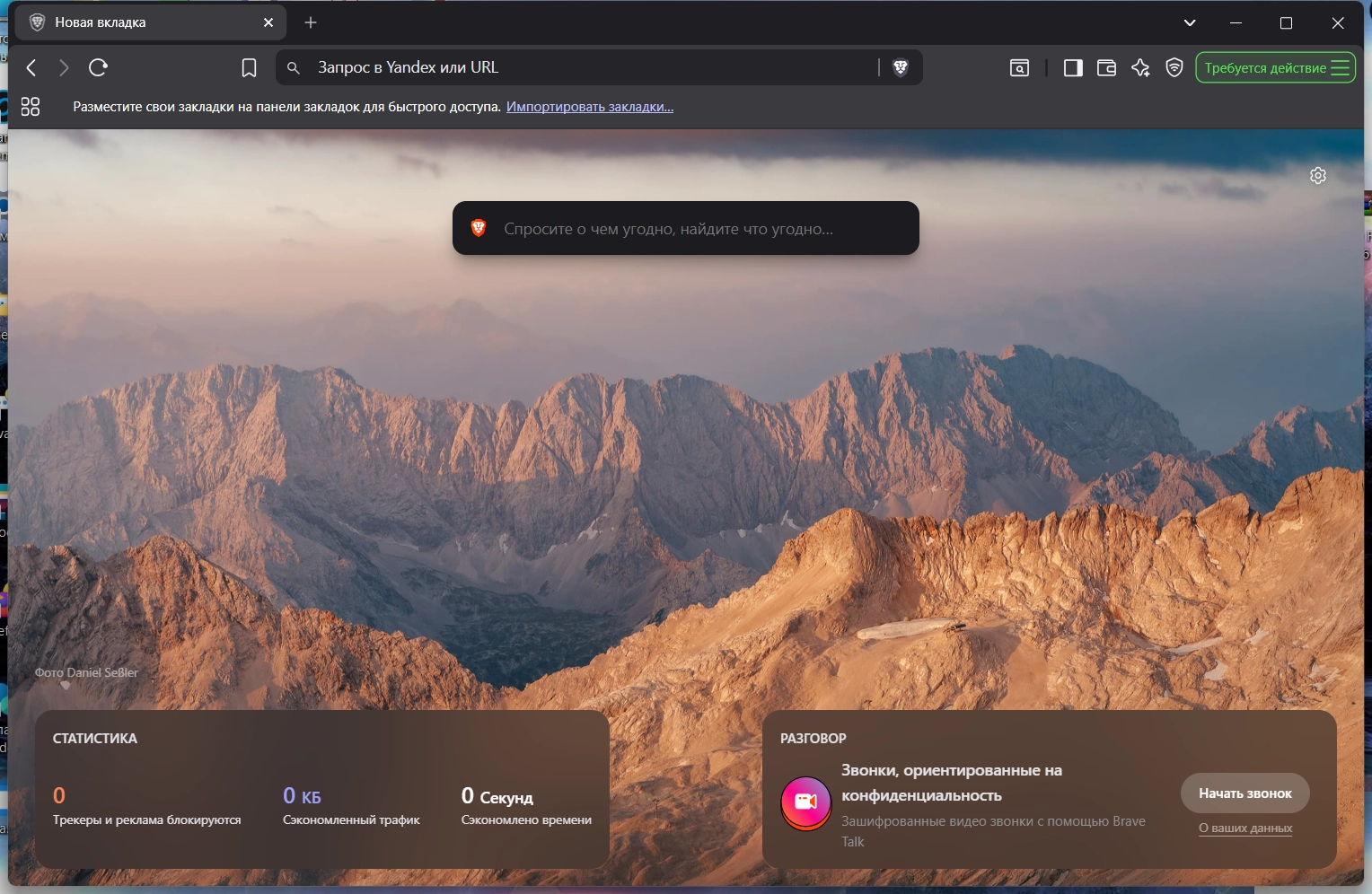
Task: Add a new tab with the plus button
Action: point(311,22)
